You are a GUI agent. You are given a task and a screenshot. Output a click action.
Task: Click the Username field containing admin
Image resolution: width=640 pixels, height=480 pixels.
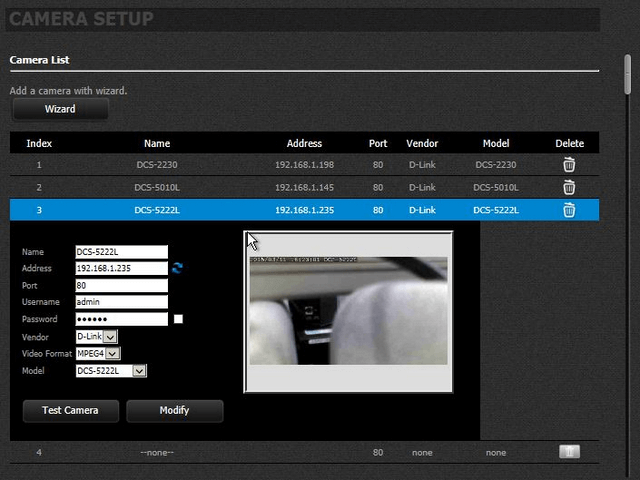pos(122,302)
